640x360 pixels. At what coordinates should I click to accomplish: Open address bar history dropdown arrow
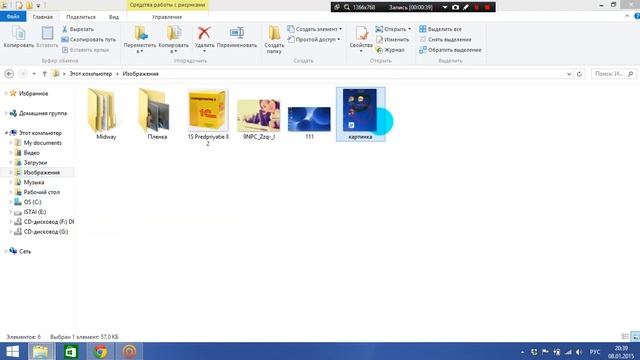(x=569, y=74)
